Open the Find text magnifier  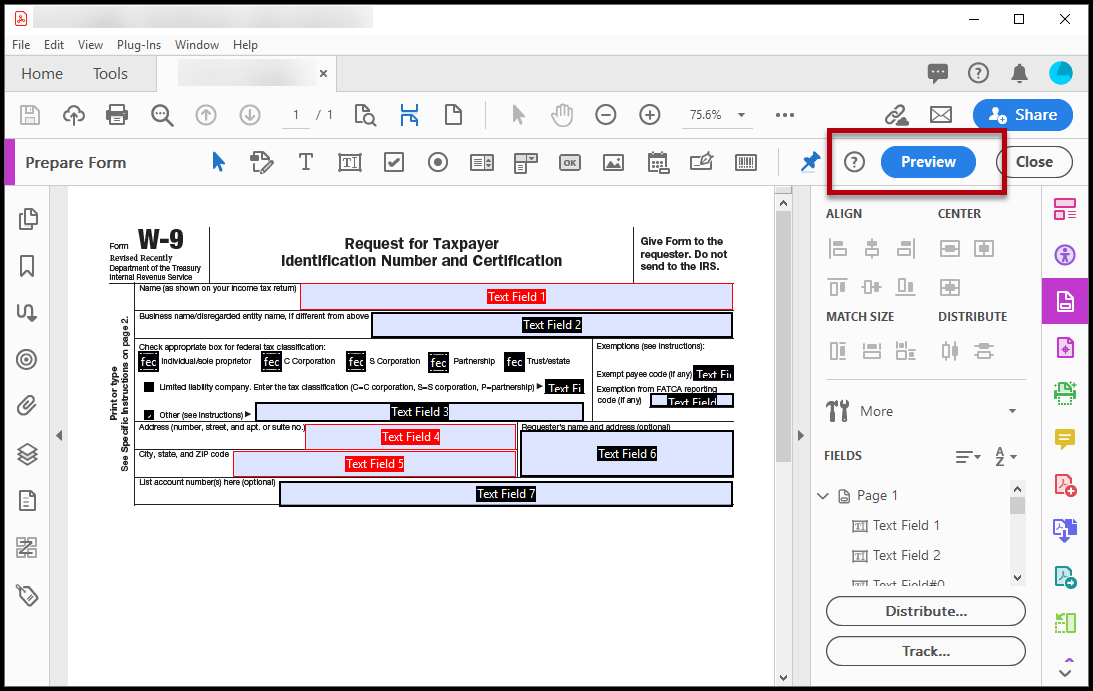point(162,115)
